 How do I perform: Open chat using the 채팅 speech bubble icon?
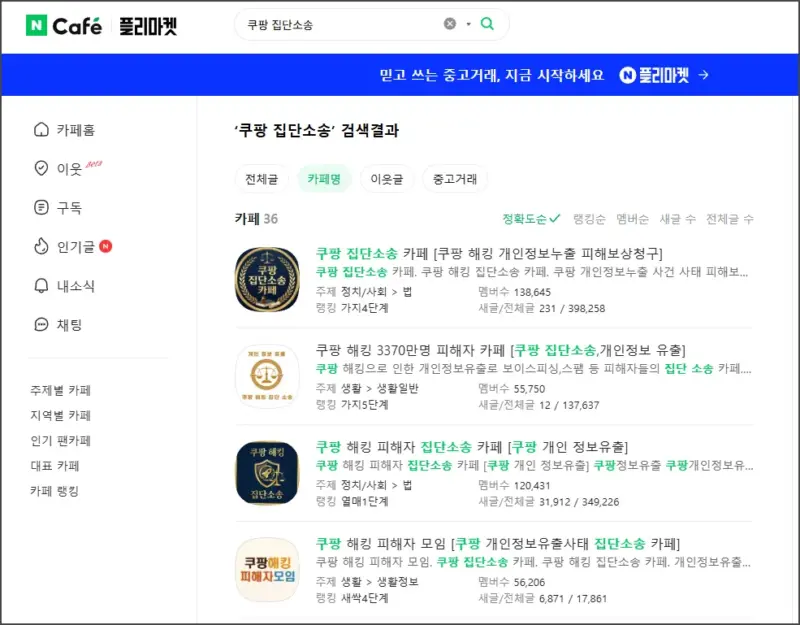[x=40, y=324]
